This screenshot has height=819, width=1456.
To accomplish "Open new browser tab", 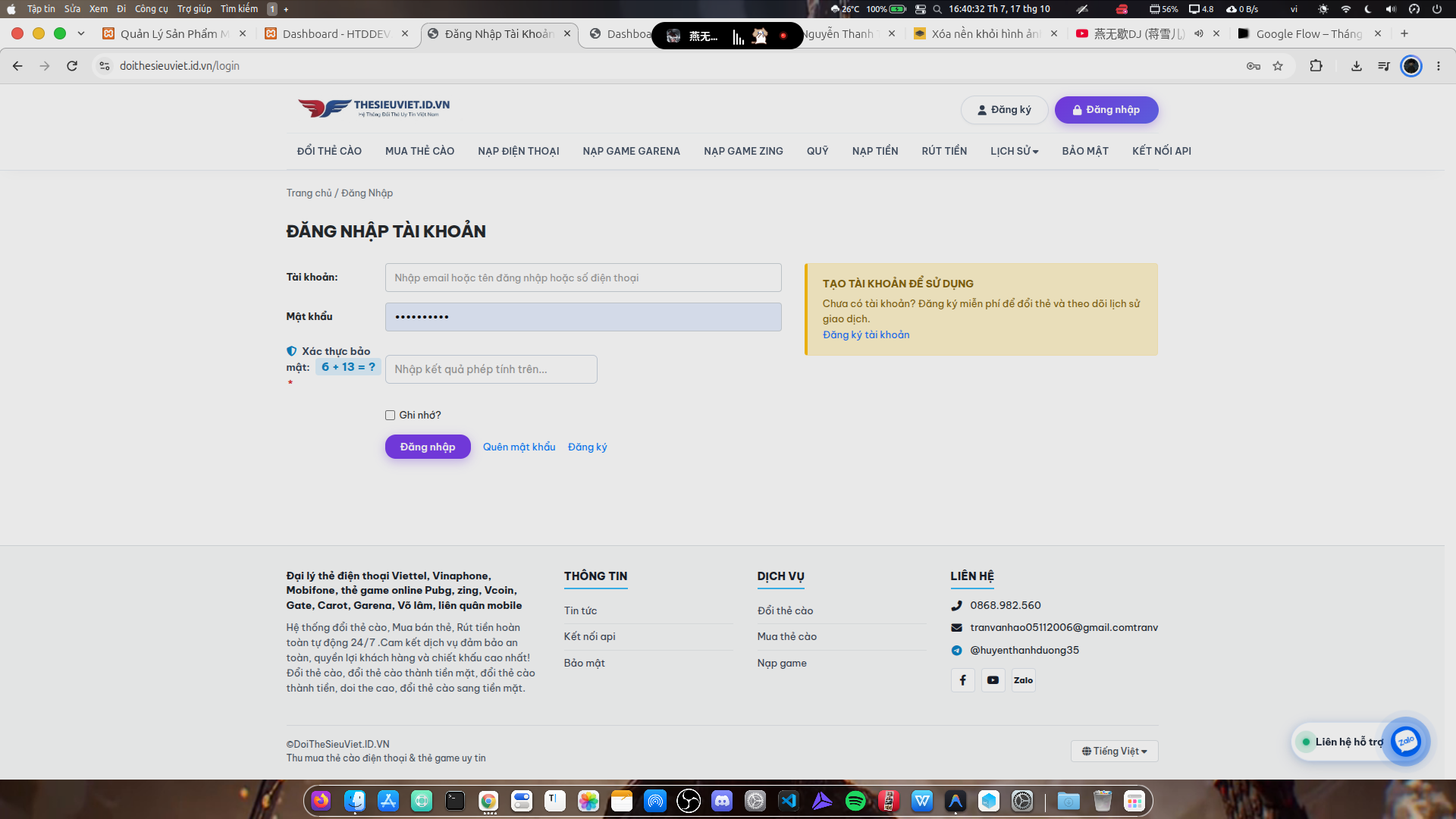I will pyautogui.click(x=1404, y=33).
